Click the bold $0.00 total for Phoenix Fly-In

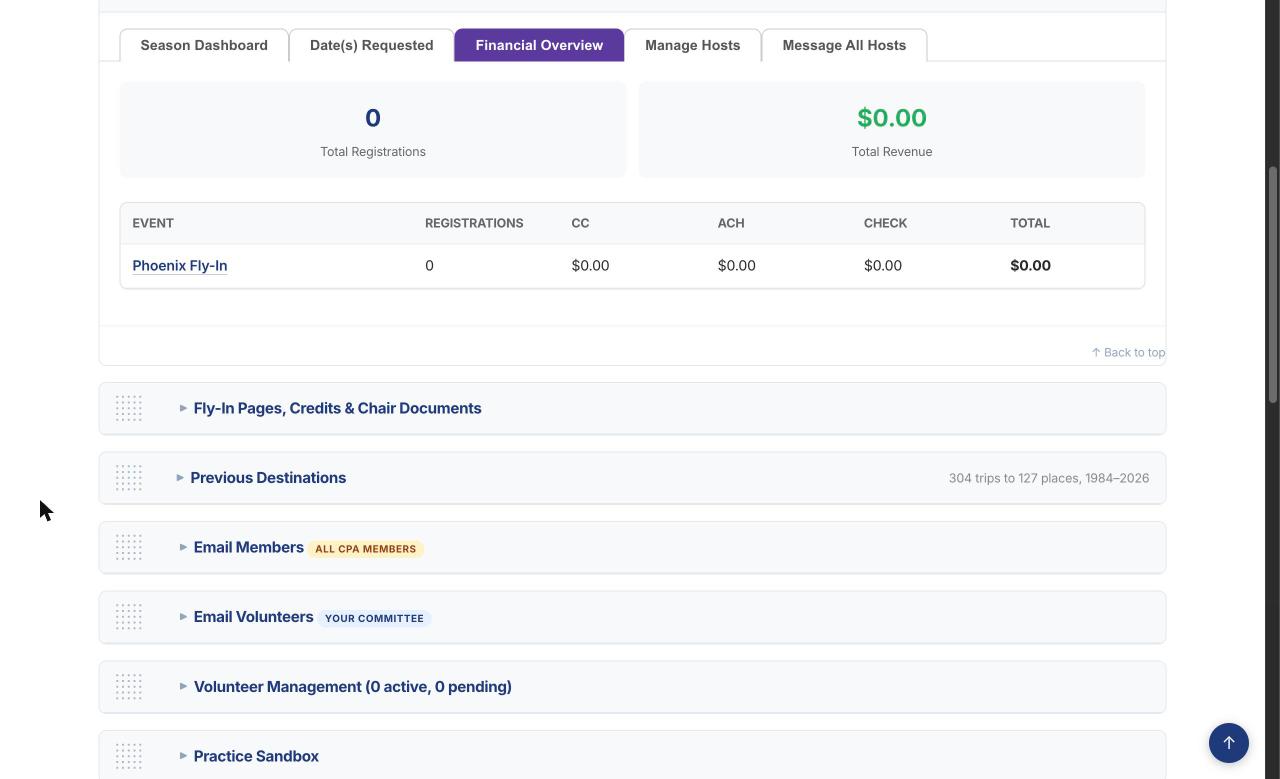point(1030,266)
